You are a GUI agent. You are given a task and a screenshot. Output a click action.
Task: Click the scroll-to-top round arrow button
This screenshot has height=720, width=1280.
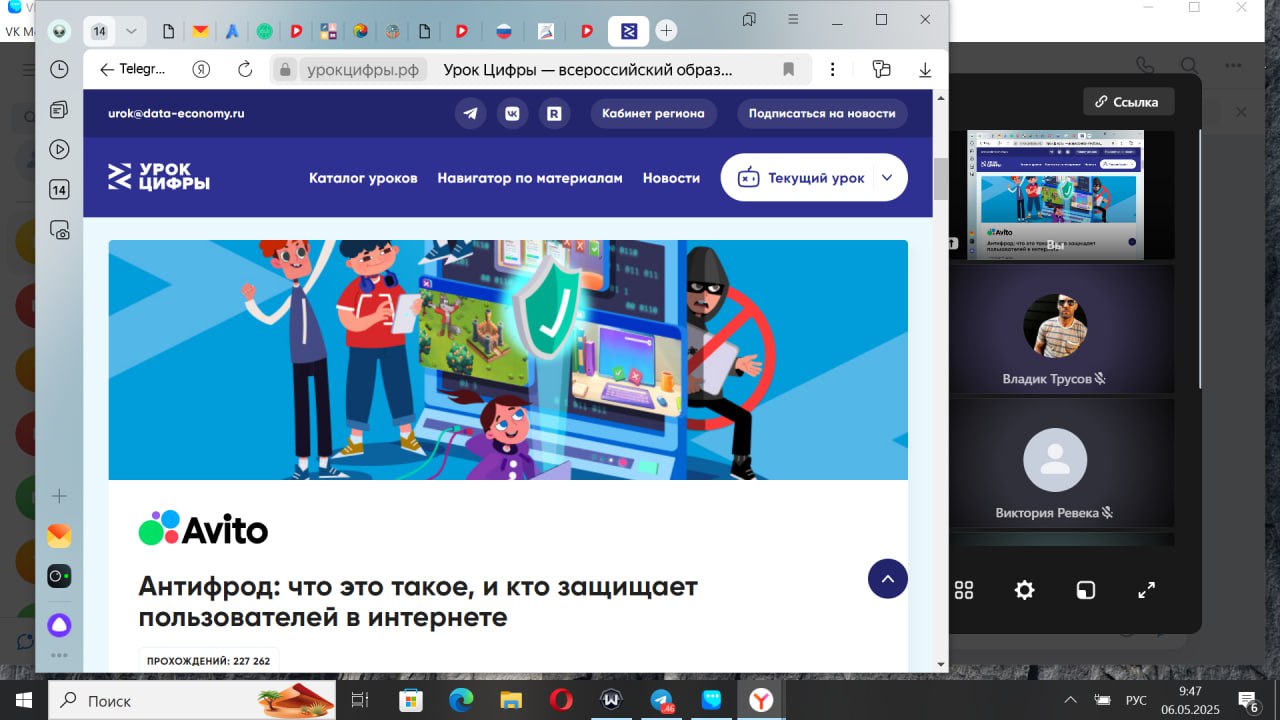(888, 578)
